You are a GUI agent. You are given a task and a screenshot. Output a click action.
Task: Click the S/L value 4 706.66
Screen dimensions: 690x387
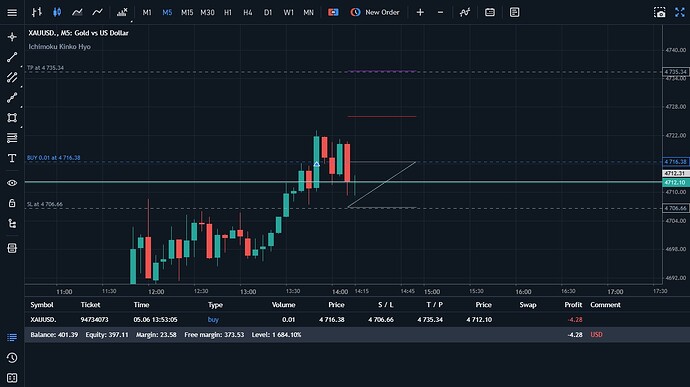point(381,320)
